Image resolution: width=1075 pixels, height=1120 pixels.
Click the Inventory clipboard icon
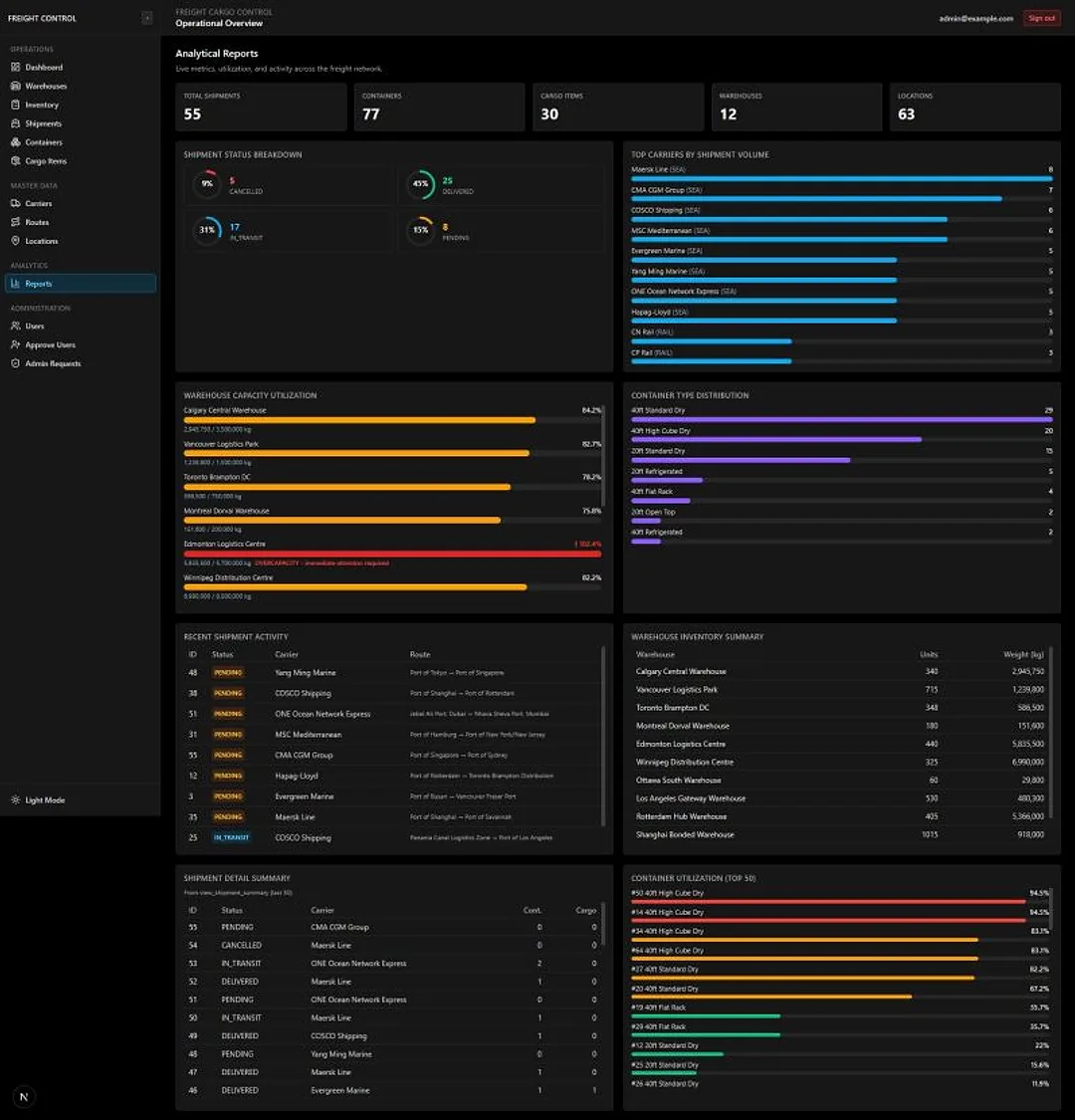16,105
